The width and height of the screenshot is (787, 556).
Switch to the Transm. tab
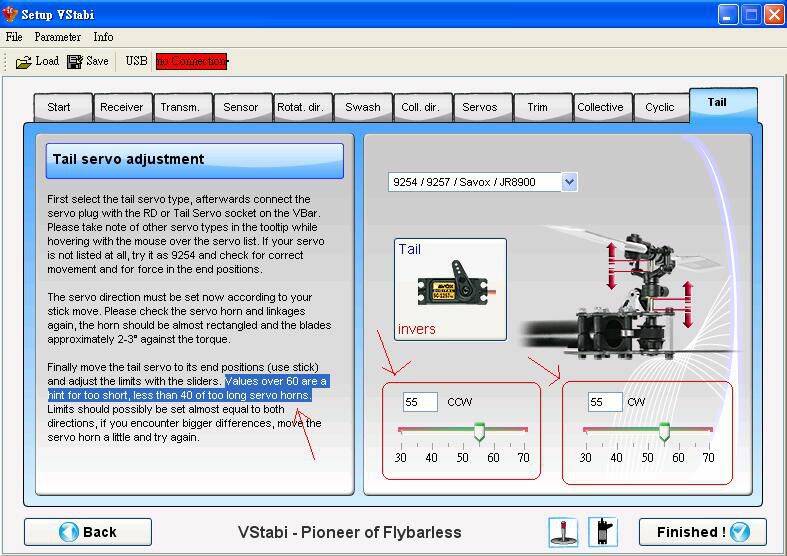pyautogui.click(x=183, y=107)
